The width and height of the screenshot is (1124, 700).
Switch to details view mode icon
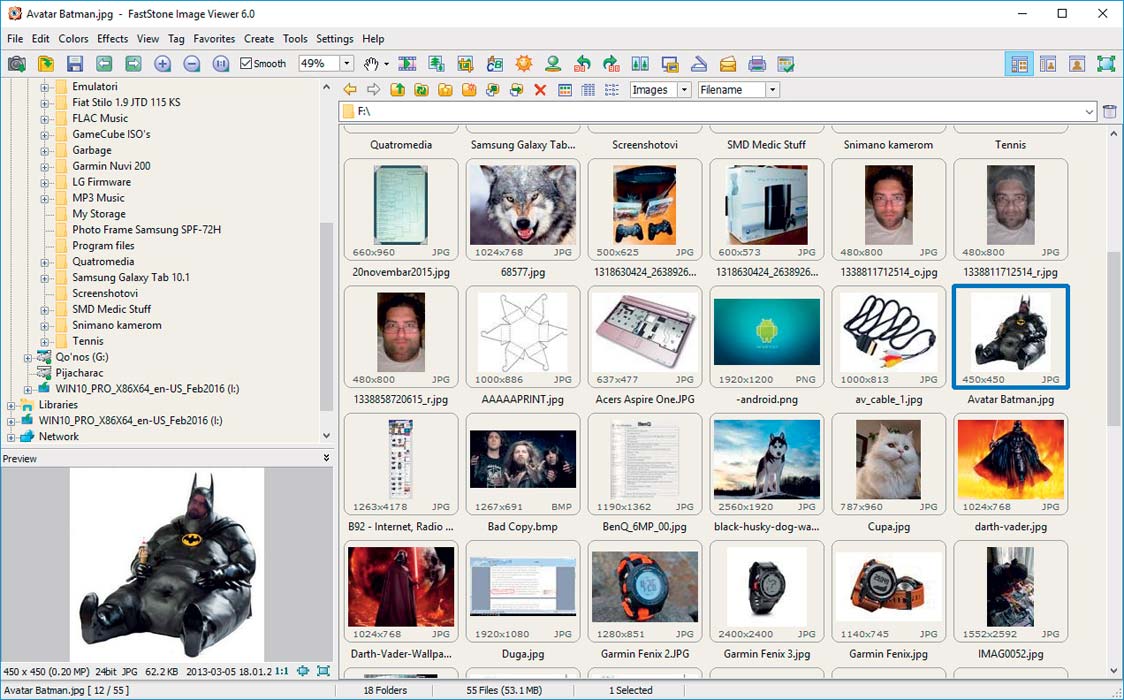tap(589, 90)
